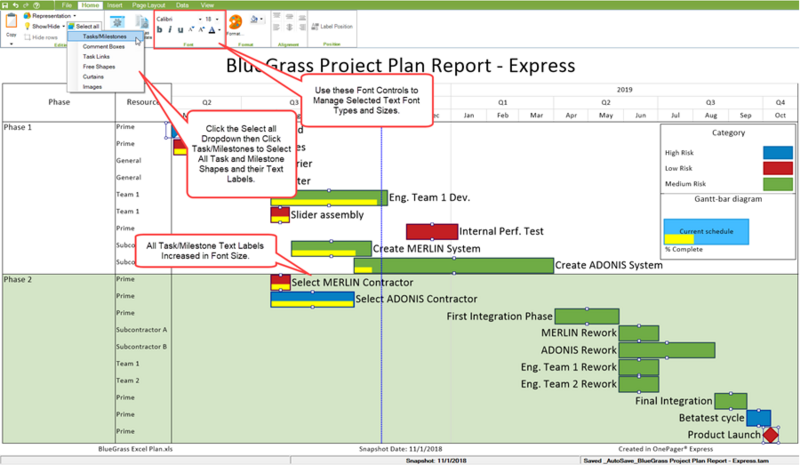Click the Copy clipboard icon
The width and height of the screenshot is (800, 465).
click(x=11, y=21)
